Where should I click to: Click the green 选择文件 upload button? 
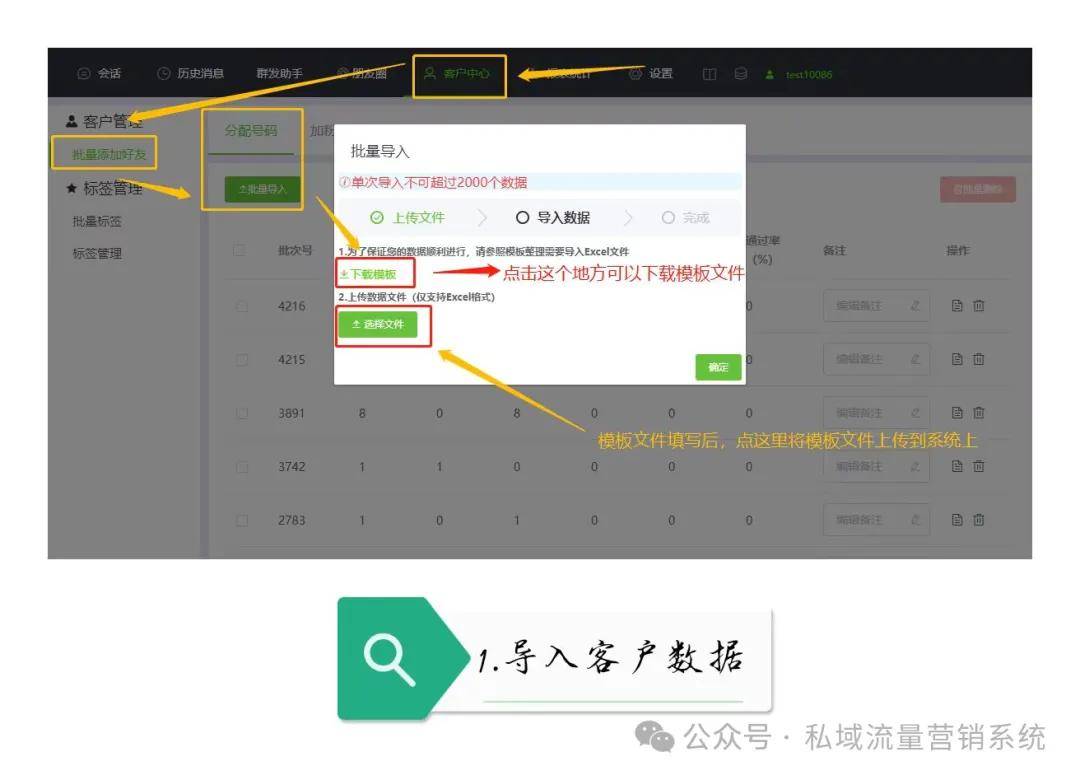[378, 325]
